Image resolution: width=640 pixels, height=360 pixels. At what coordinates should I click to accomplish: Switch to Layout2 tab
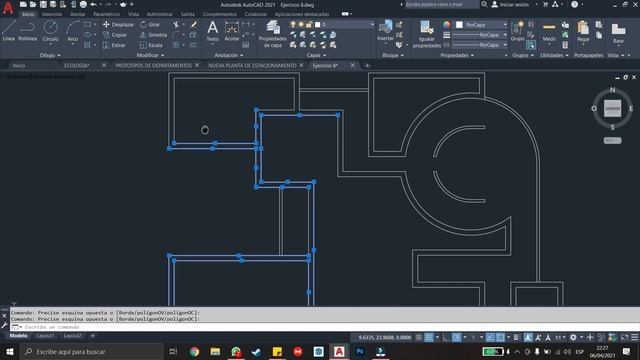73,336
